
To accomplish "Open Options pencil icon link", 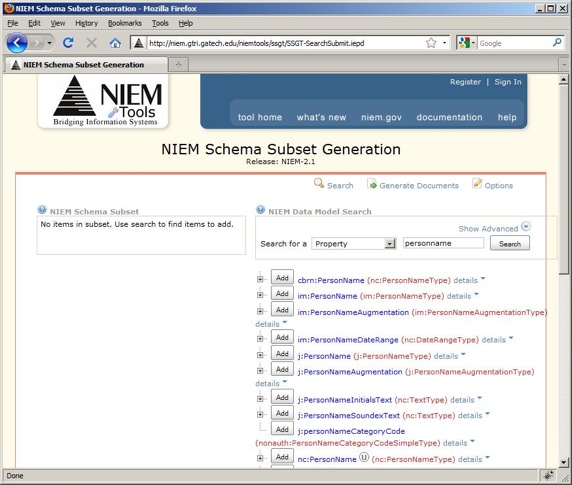I will tap(477, 183).
